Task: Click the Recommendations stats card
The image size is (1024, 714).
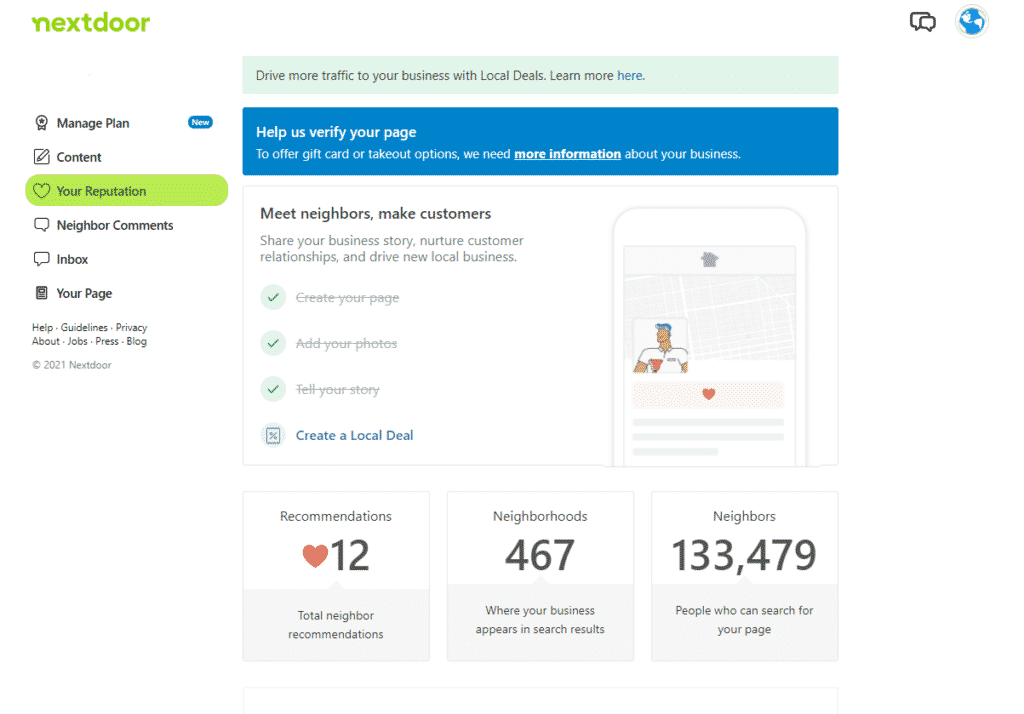Action: (x=336, y=576)
